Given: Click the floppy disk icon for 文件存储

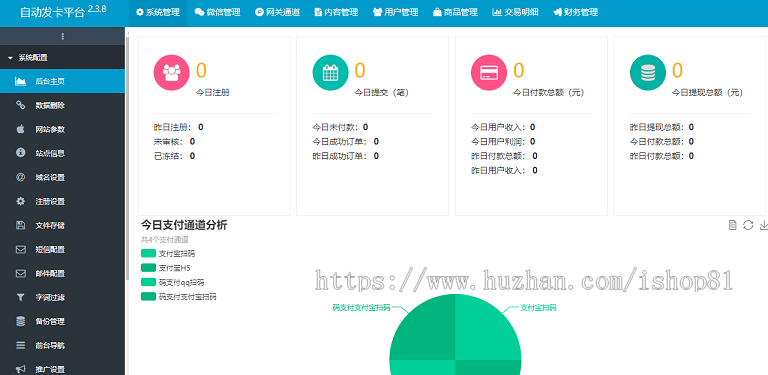Looking at the screenshot, I should [21, 225].
